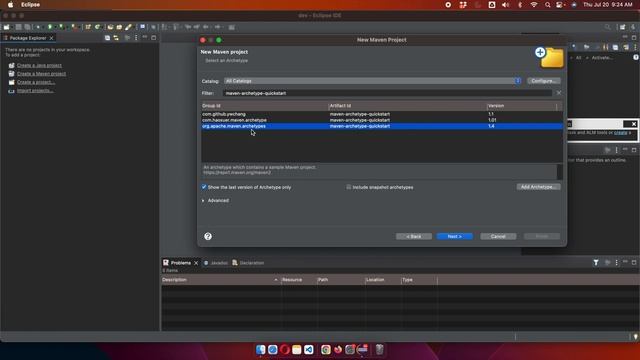Go back with the < Back button
The width and height of the screenshot is (640, 360).
pos(413,236)
